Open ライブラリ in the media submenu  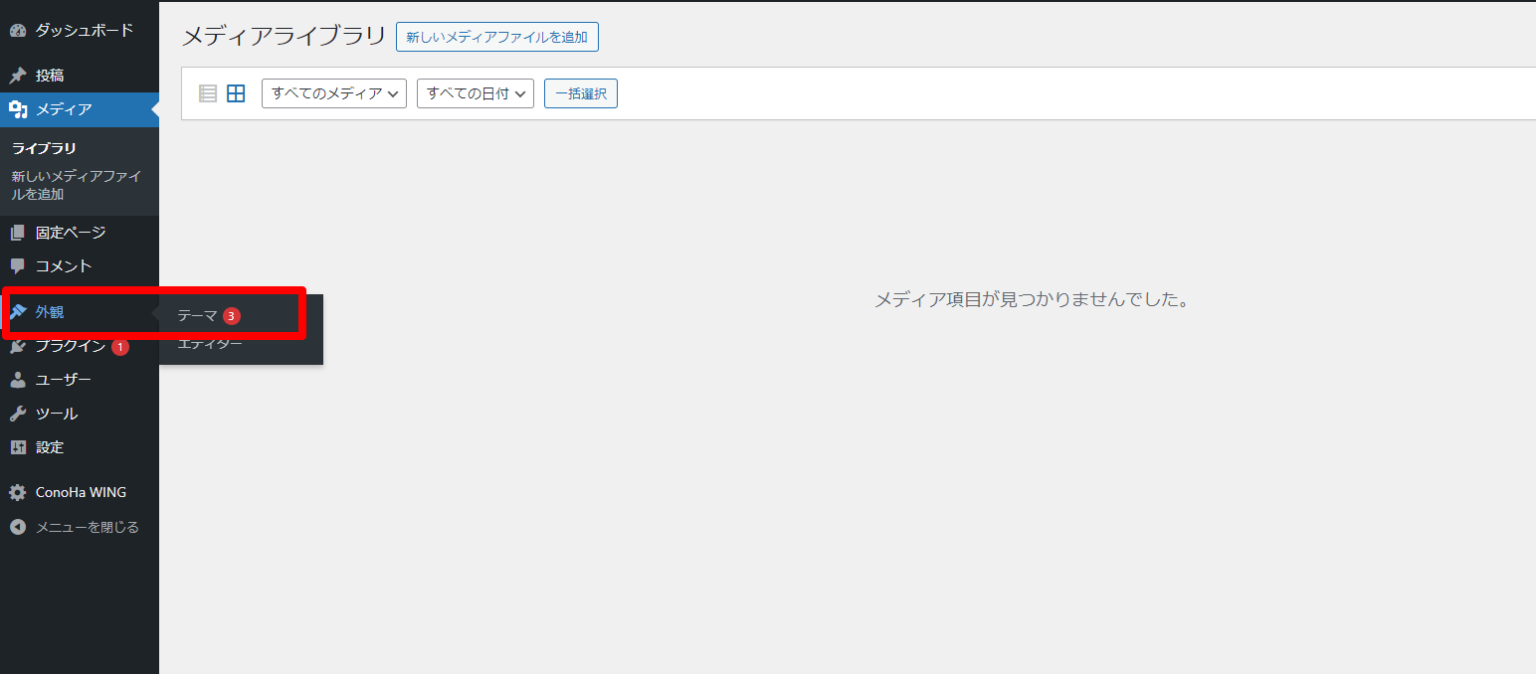tap(44, 148)
